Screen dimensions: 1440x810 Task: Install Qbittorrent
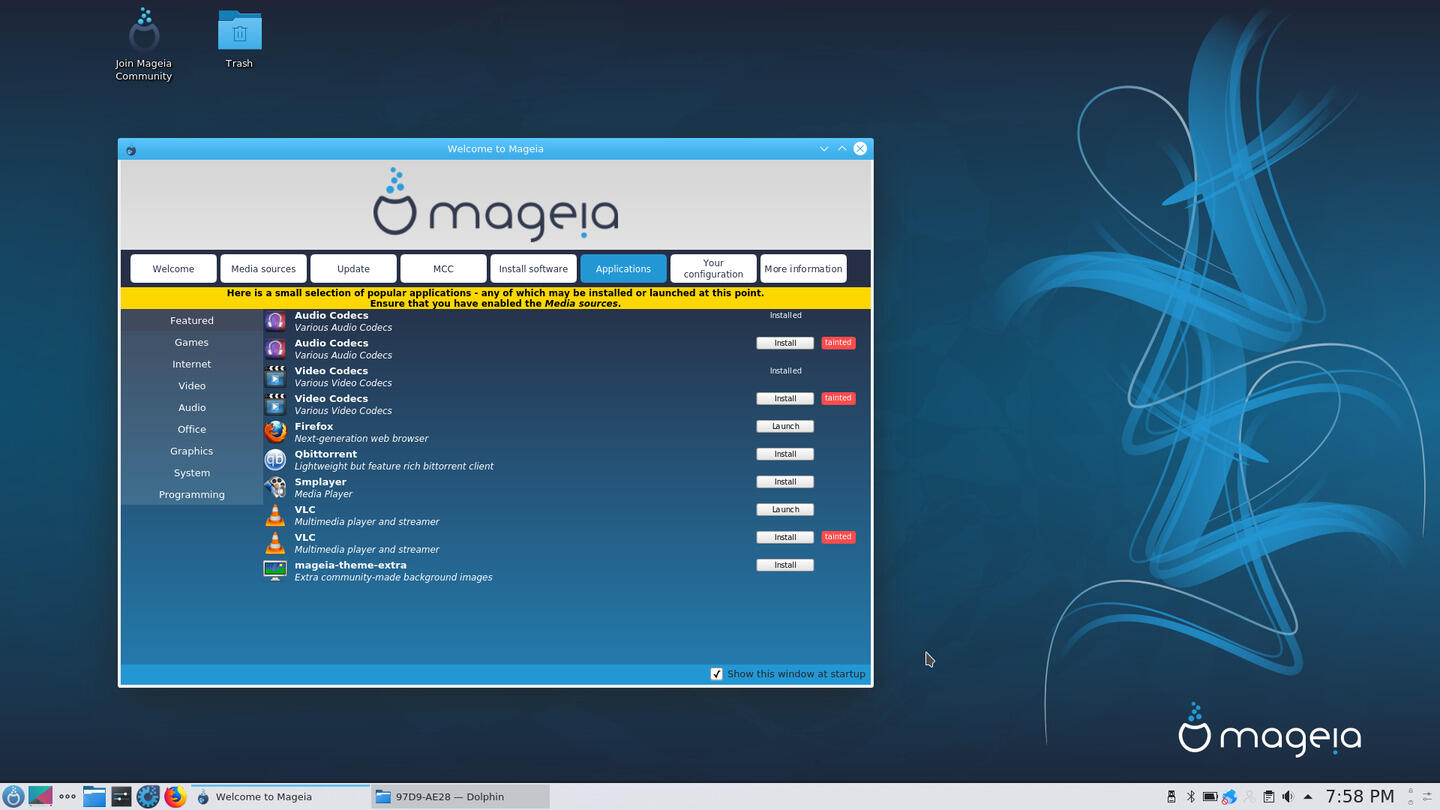pyautogui.click(x=785, y=454)
